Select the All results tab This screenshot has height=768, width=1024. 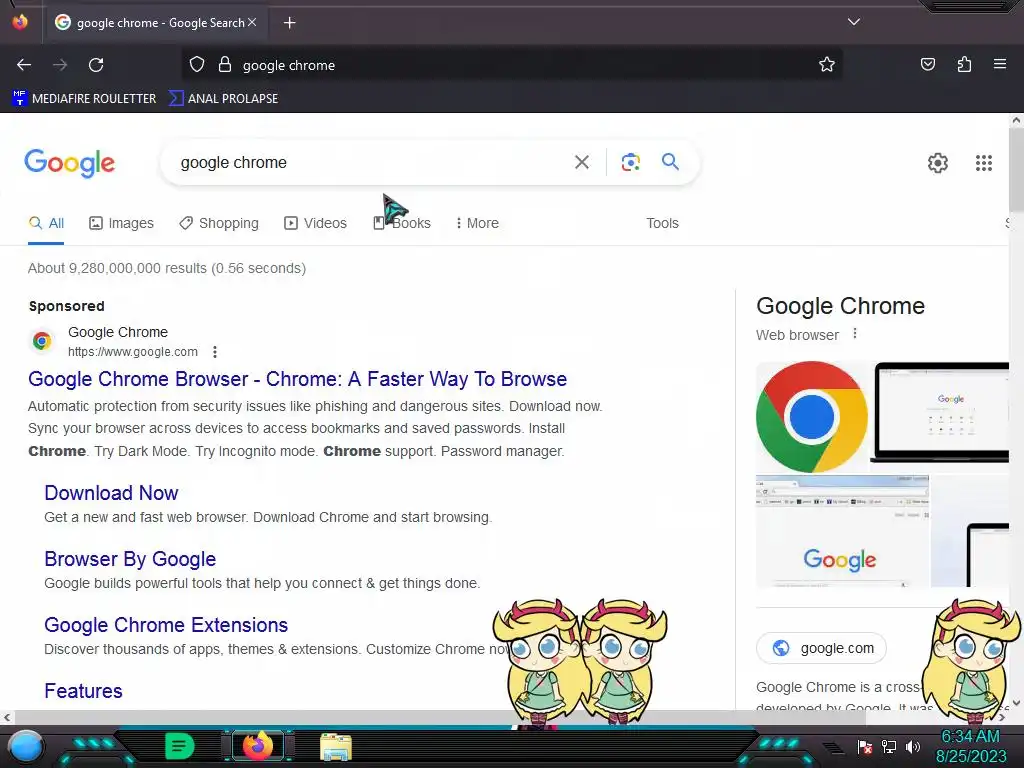pyautogui.click(x=46, y=223)
